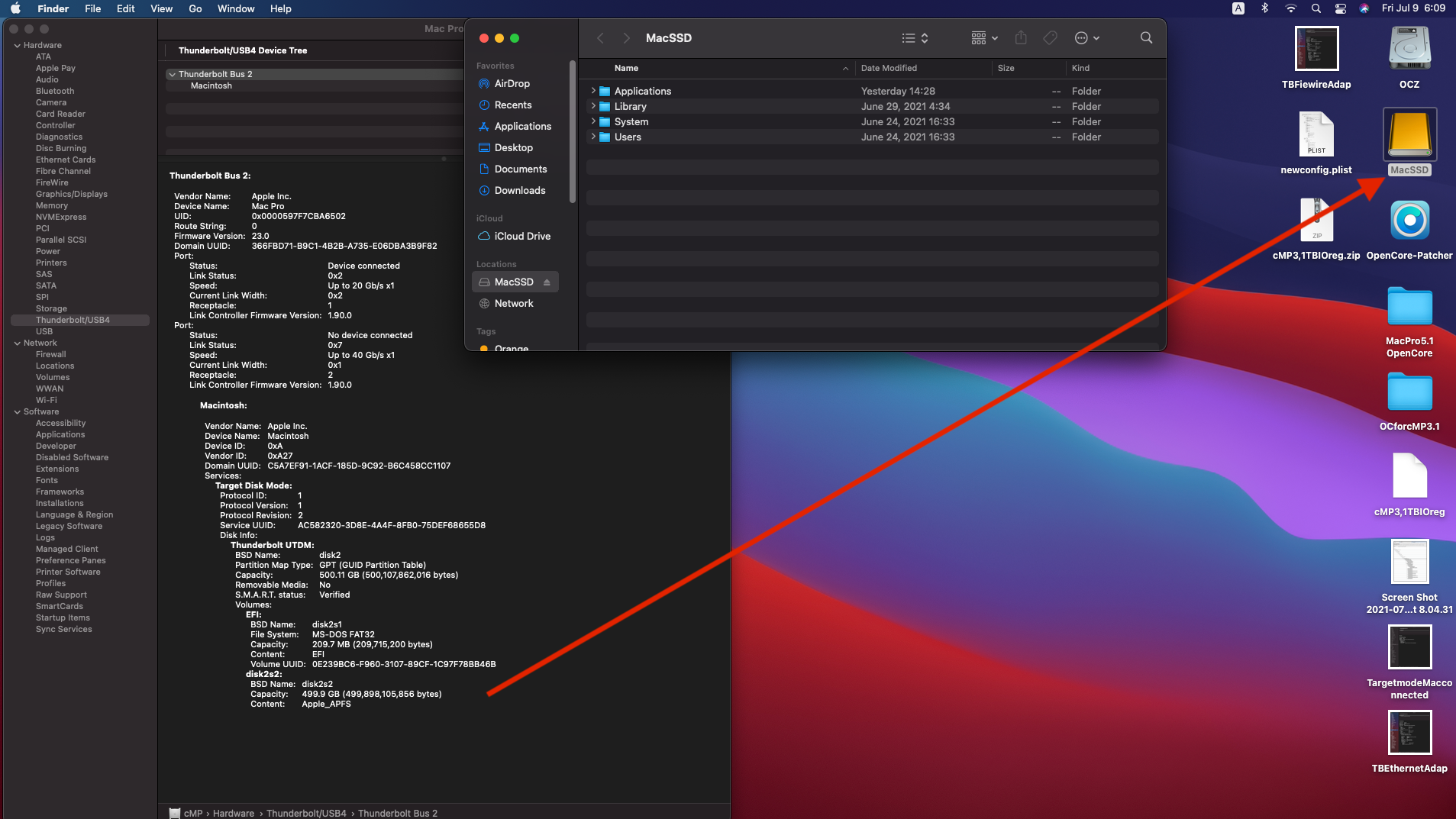Click the menu bar clock
The image size is (1456, 819).
(1413, 8)
